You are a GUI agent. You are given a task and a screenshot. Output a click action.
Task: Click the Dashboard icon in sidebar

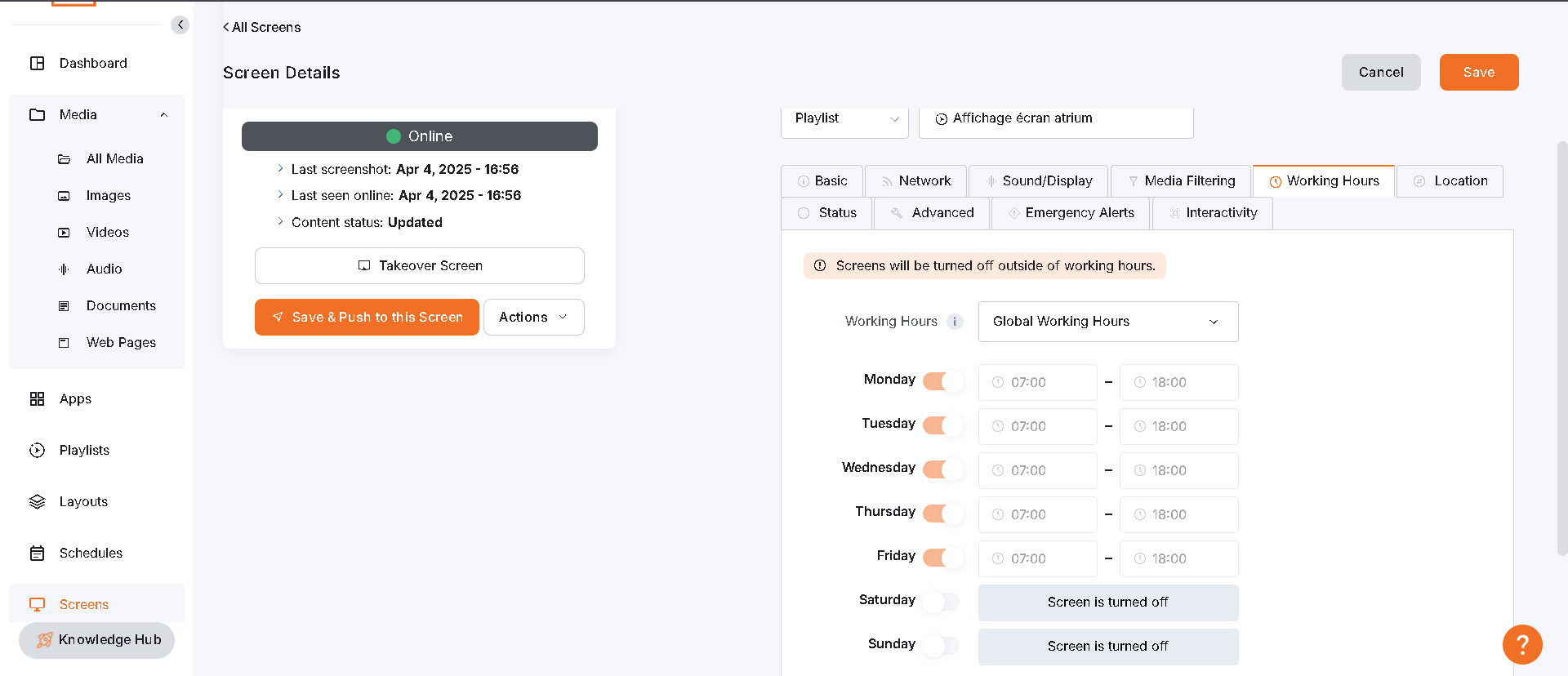pyautogui.click(x=37, y=63)
